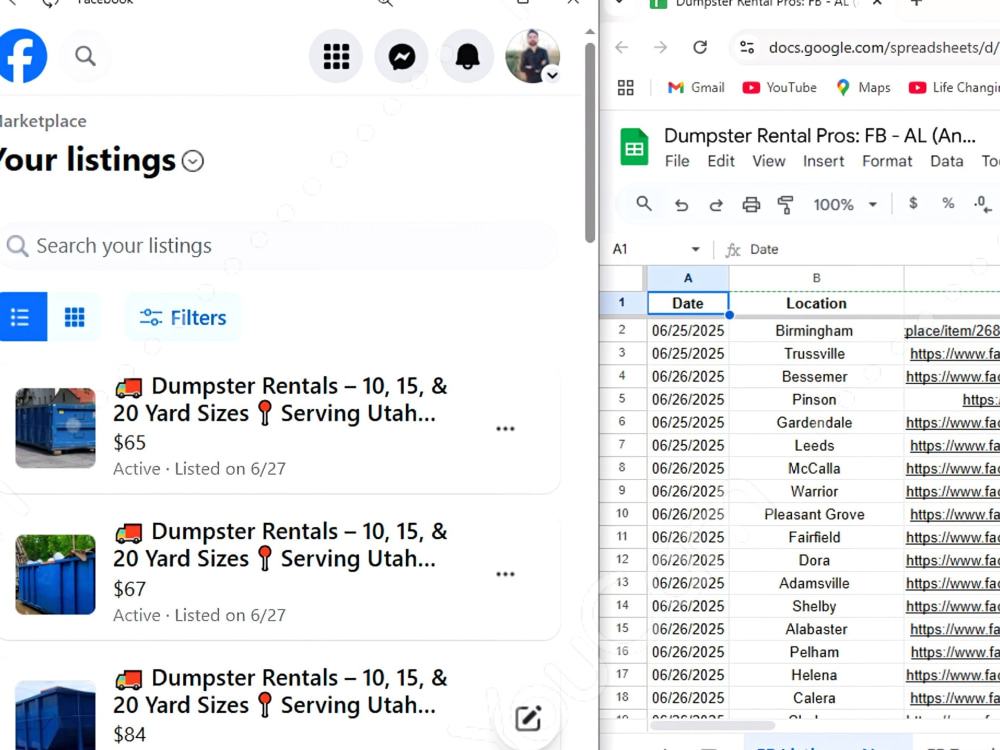Open the Format menu in Sheets
This screenshot has width=1000, height=750.
[887, 161]
